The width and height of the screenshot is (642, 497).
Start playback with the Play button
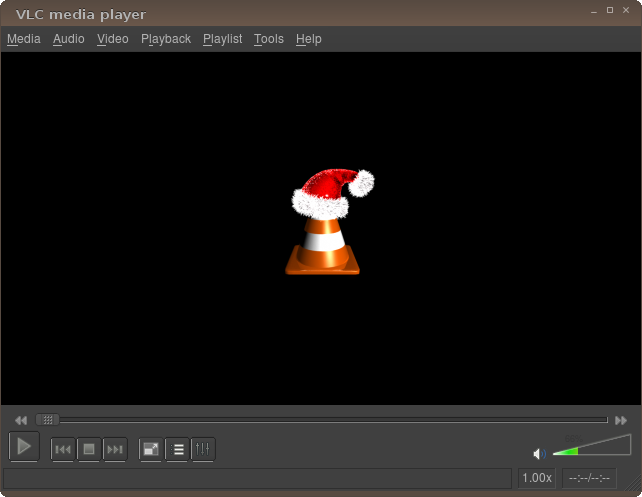tap(24, 446)
